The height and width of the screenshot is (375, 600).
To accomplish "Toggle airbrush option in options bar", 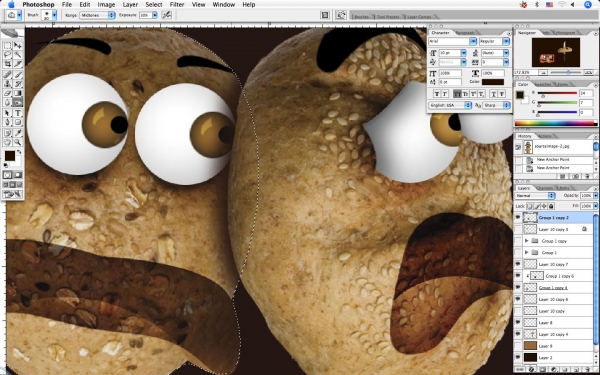I will [x=167, y=15].
